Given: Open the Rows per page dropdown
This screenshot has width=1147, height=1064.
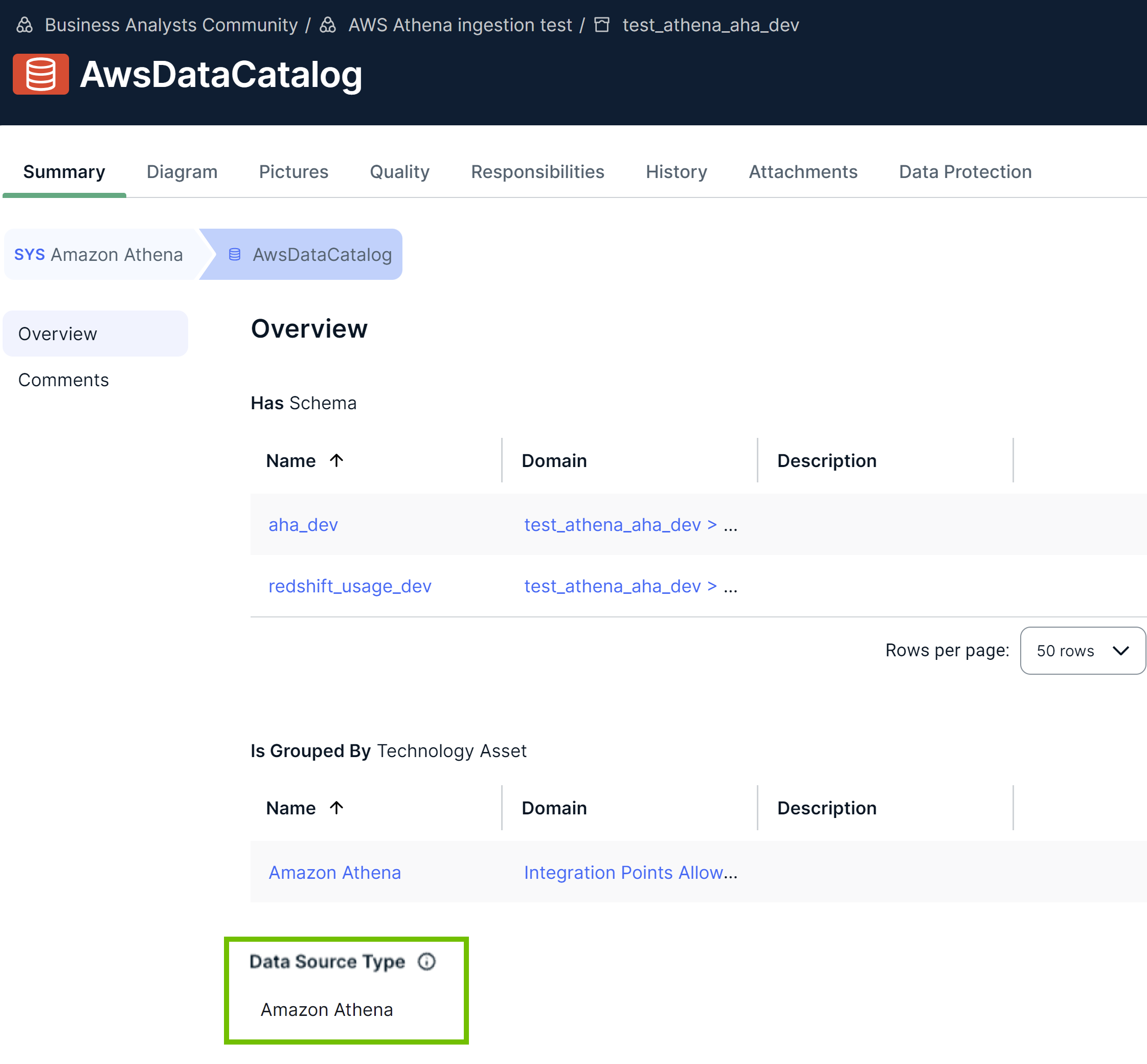Looking at the screenshot, I should 1082,651.
